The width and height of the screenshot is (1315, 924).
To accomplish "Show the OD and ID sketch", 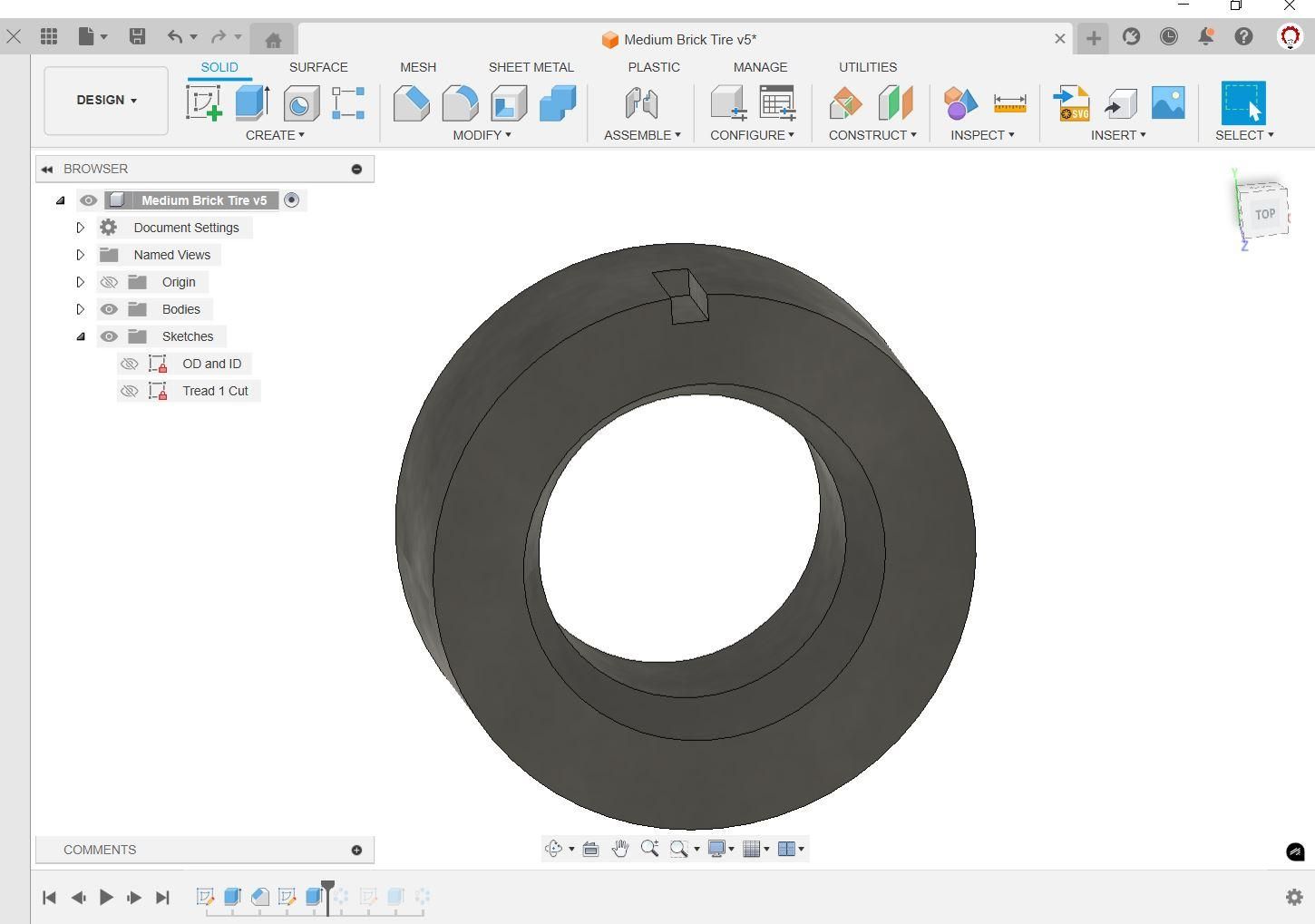I will (x=130, y=364).
